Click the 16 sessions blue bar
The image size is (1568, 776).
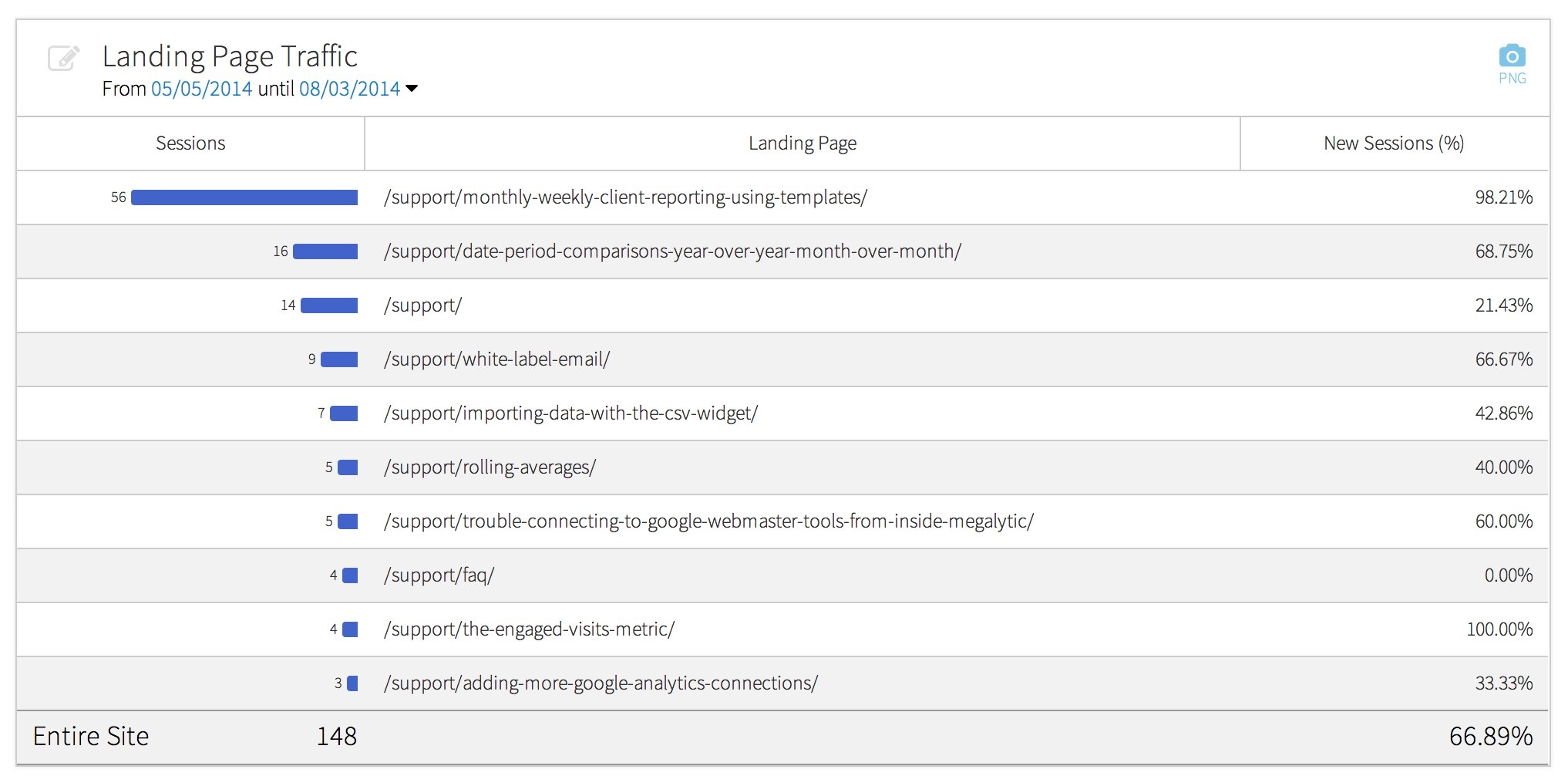pyautogui.click(x=325, y=251)
